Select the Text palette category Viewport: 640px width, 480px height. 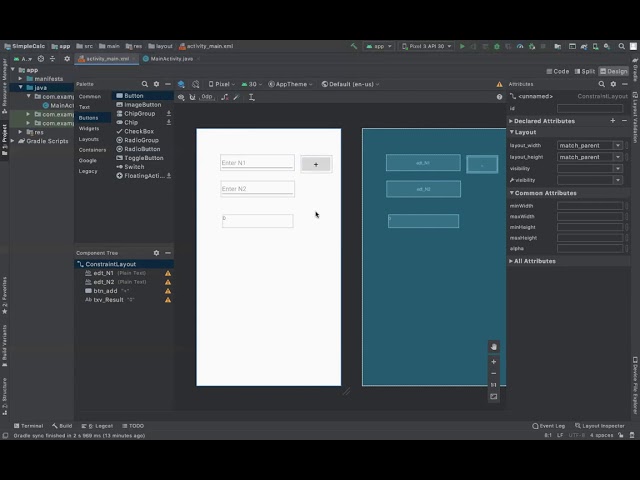click(84, 107)
